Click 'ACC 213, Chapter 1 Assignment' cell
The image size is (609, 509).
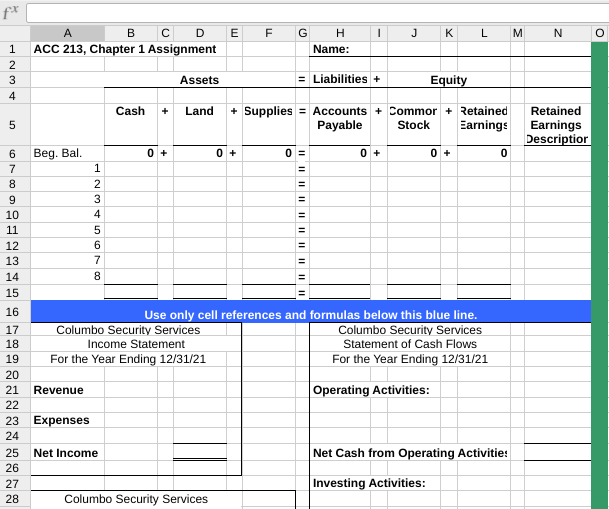125,49
